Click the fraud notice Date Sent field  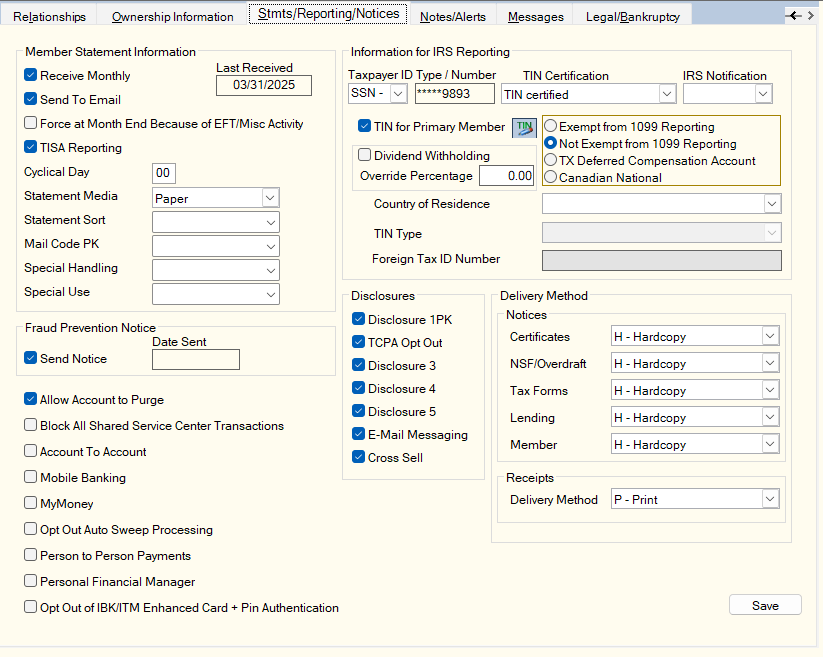pyautogui.click(x=196, y=359)
